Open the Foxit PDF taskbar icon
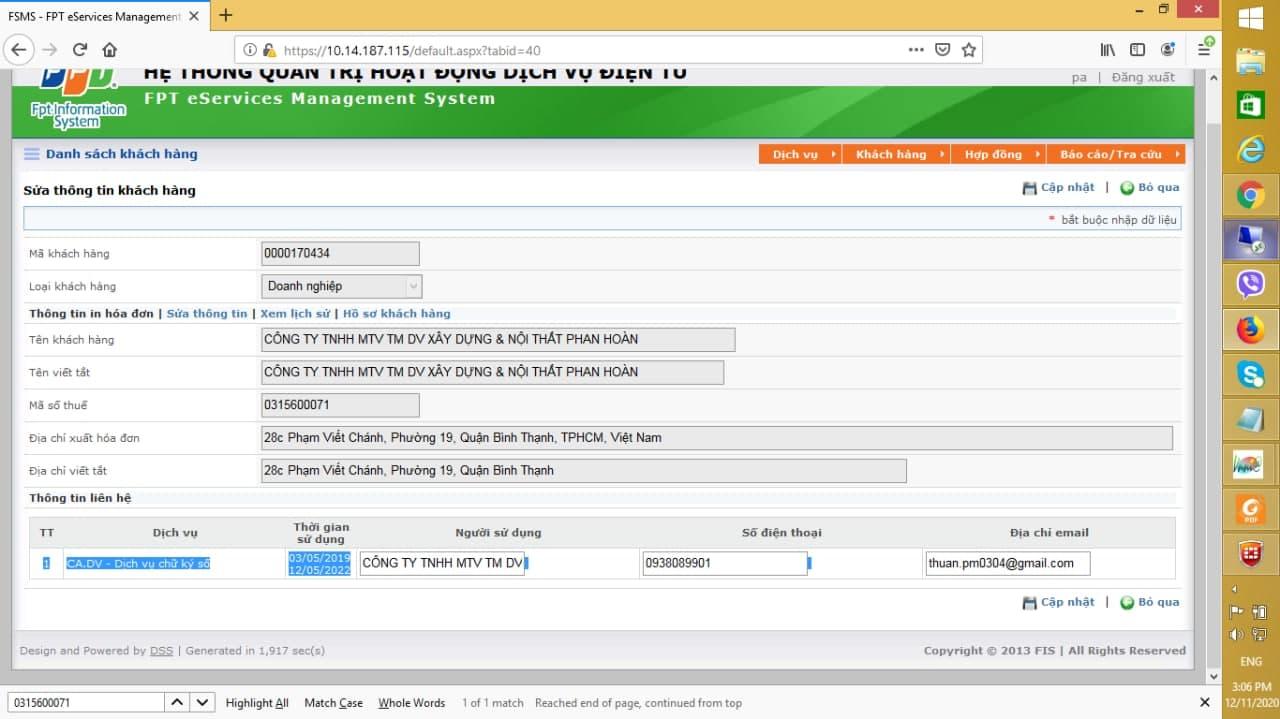The width and height of the screenshot is (1280, 719). point(1251,508)
